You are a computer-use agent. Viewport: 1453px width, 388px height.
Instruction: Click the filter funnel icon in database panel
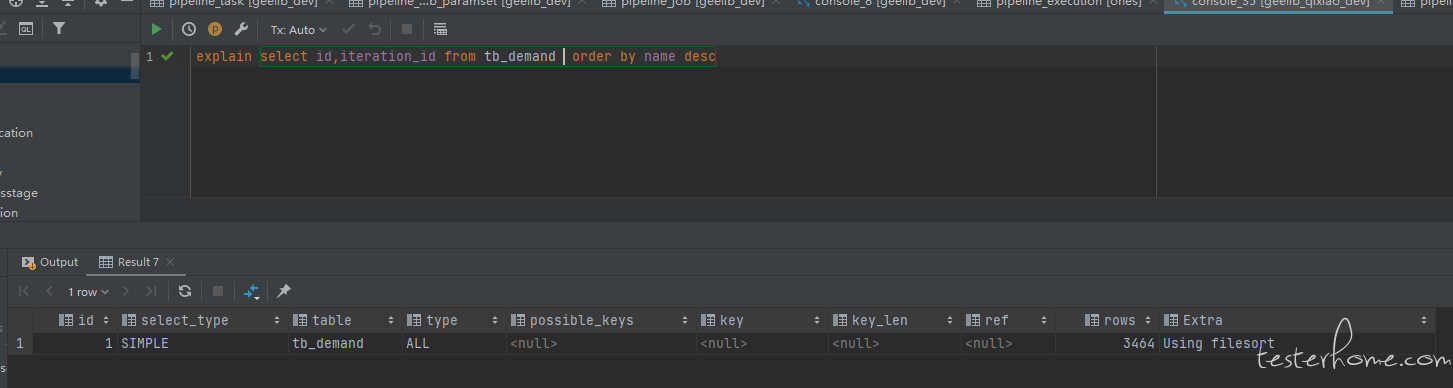click(59, 29)
